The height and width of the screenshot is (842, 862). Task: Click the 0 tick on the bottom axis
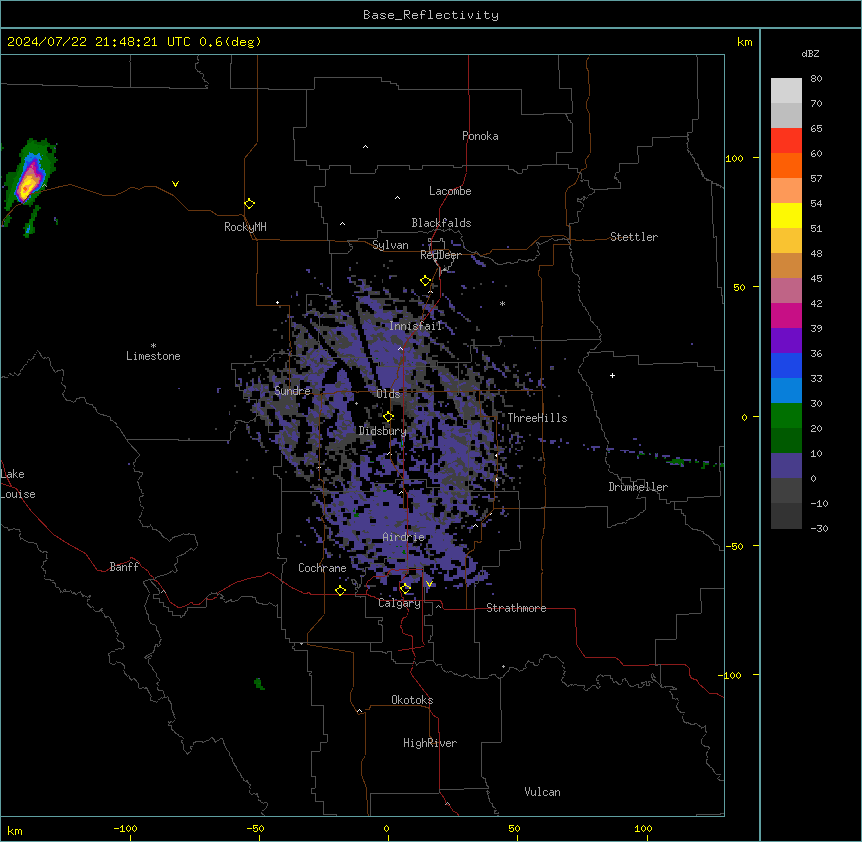click(x=386, y=828)
